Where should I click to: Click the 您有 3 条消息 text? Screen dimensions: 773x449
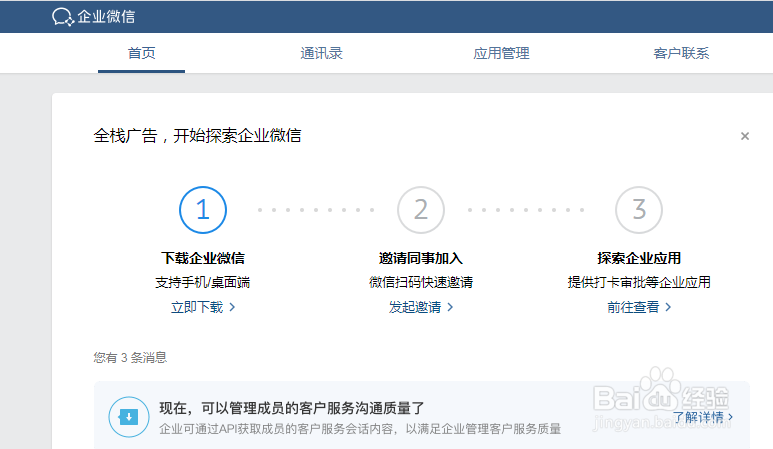click(130, 357)
